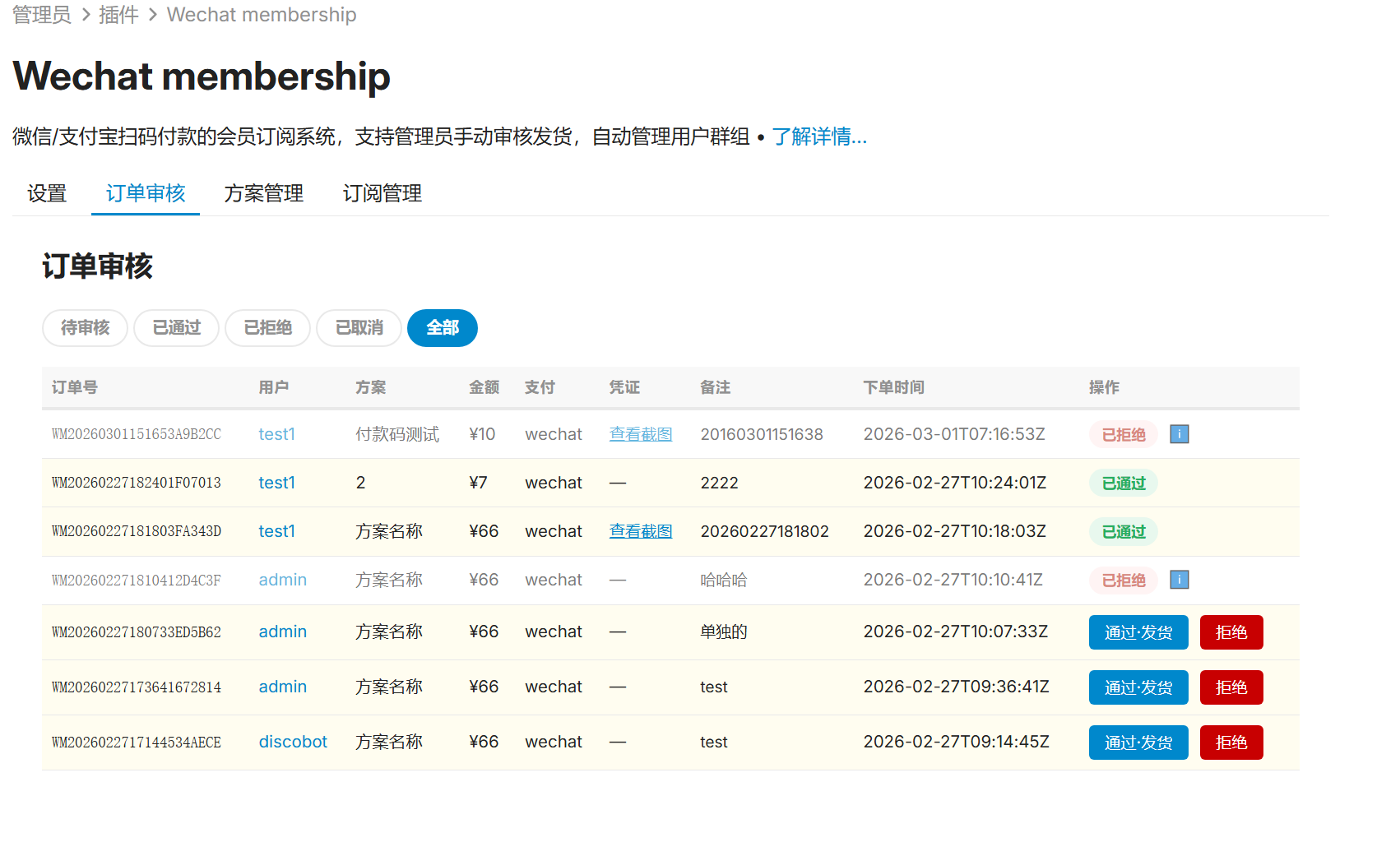
Task: Click the Wechat membership breadcrumb text
Action: pos(262,15)
